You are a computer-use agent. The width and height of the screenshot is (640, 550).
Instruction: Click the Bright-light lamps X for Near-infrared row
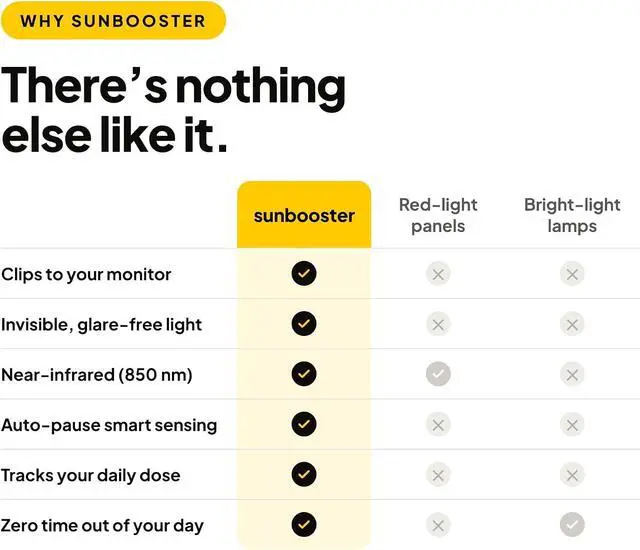pos(572,375)
